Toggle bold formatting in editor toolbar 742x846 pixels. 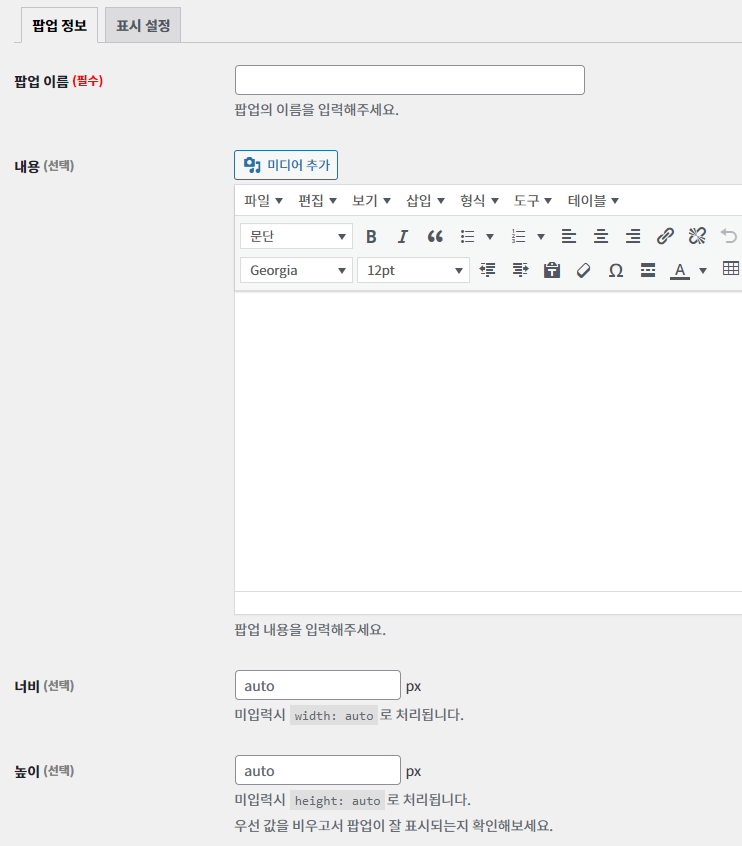(371, 236)
